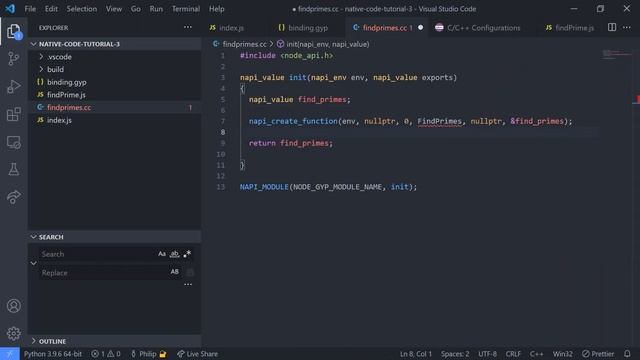This screenshot has height=360, width=640.
Task: Open the View menu
Action: (x=113, y=9)
